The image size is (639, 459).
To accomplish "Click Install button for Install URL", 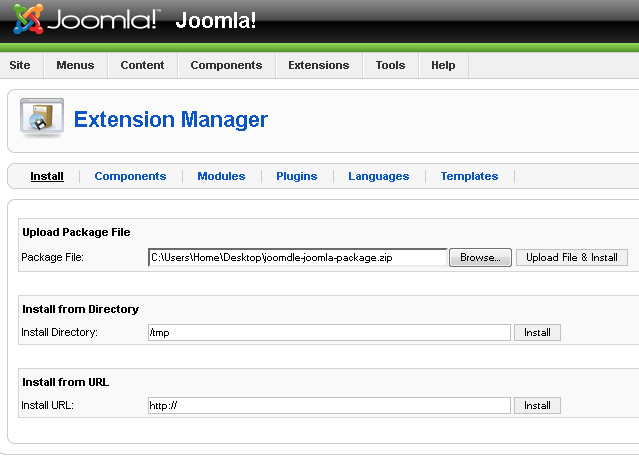I will pyautogui.click(x=537, y=406).
